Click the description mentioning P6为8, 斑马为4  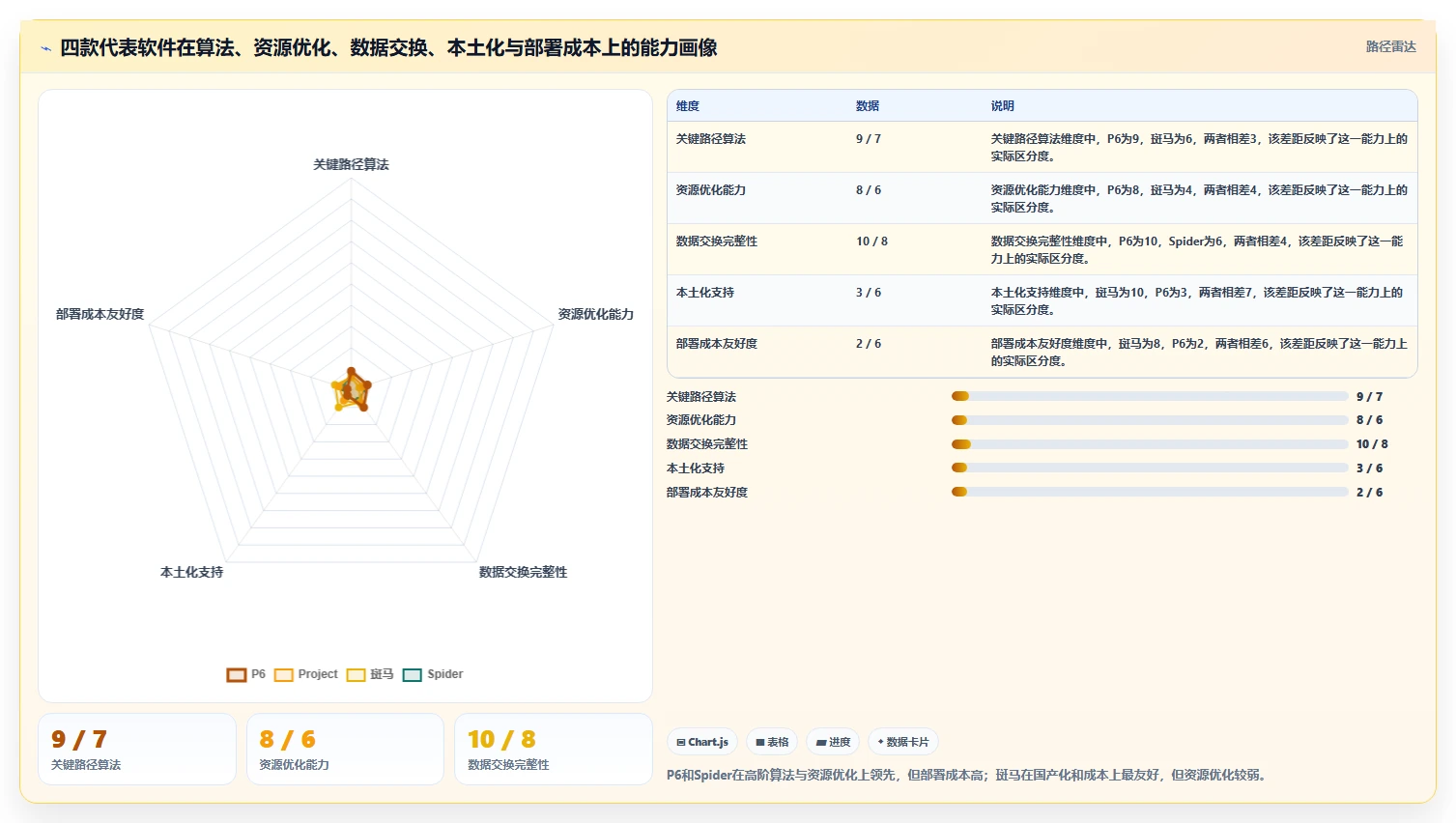(1199, 199)
